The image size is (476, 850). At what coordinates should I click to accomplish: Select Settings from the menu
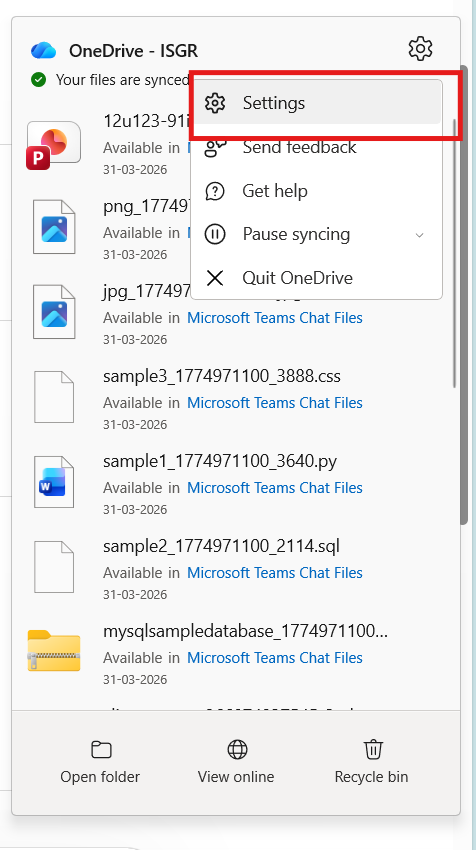[318, 103]
